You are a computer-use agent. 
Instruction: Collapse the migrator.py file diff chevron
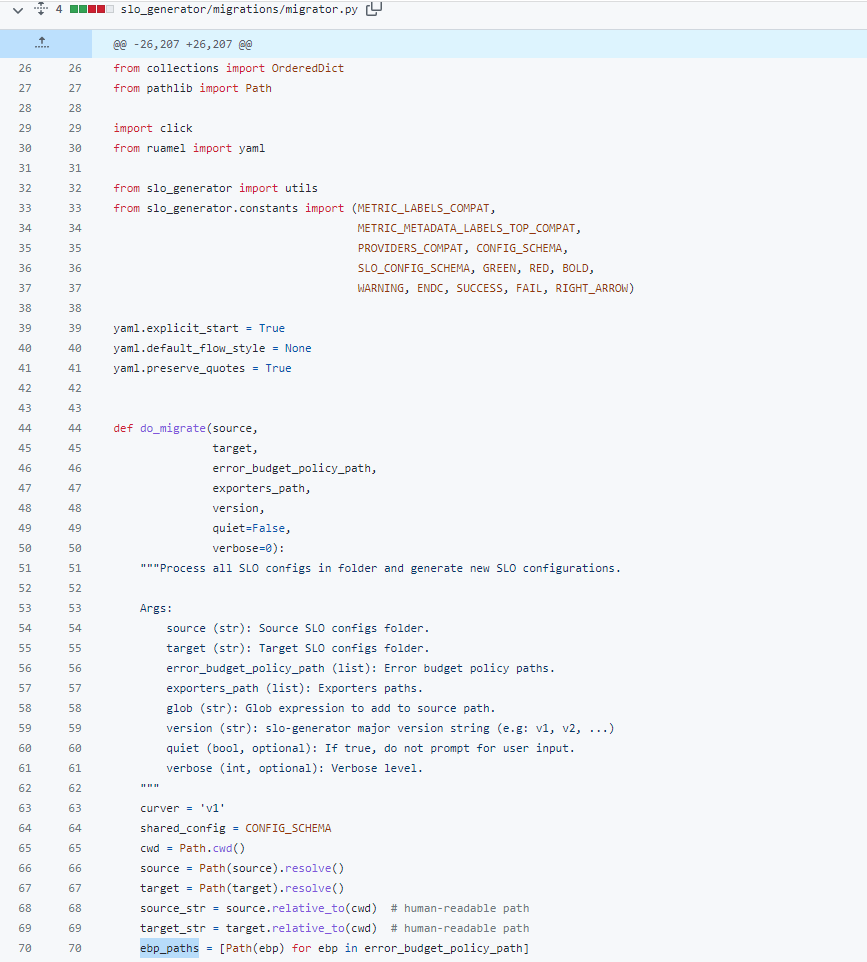(x=17, y=9)
